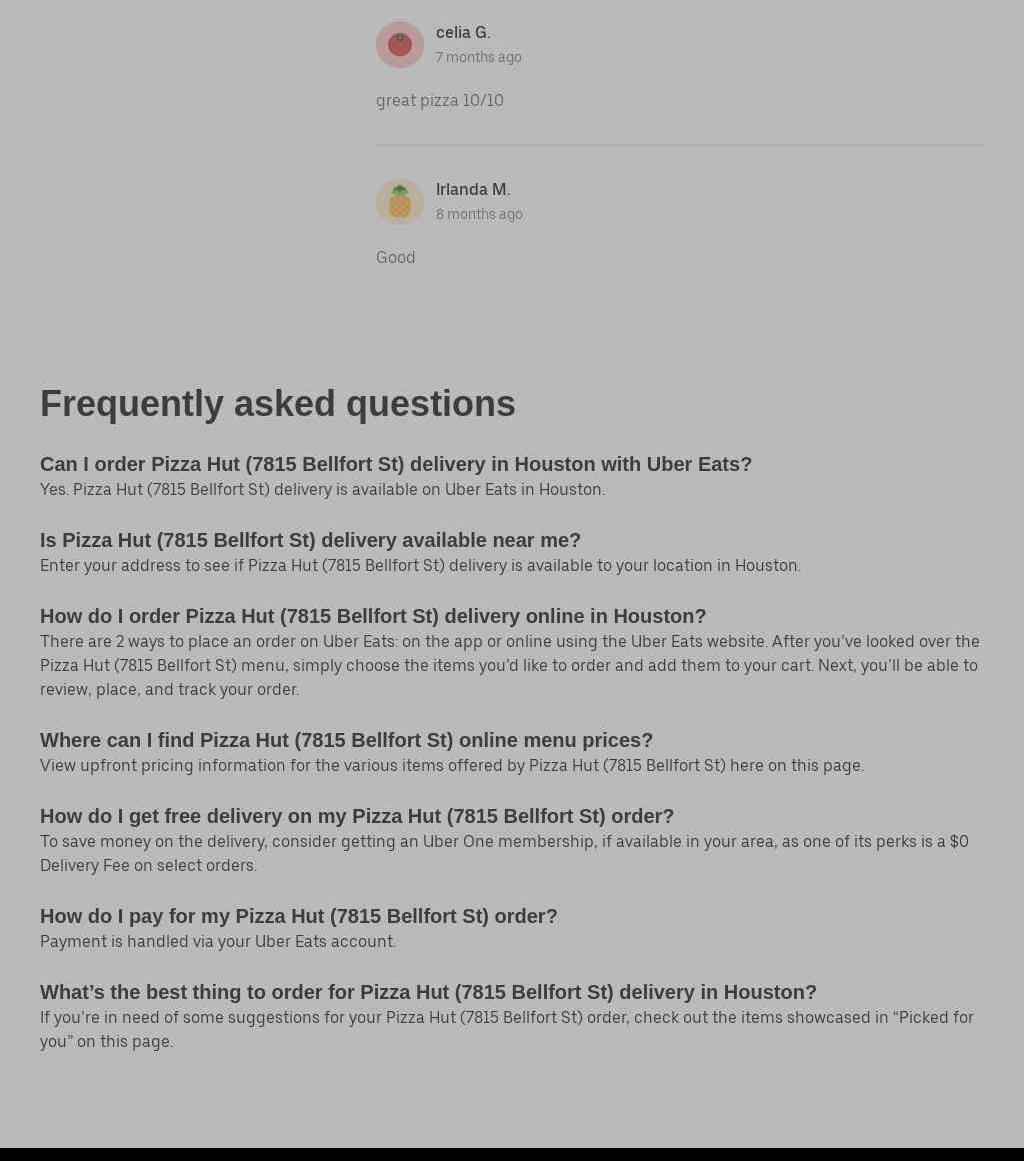This screenshot has width=1024, height=1161.
Task: Click the answer mentioning 'Picked for you'
Action: 506,1029
